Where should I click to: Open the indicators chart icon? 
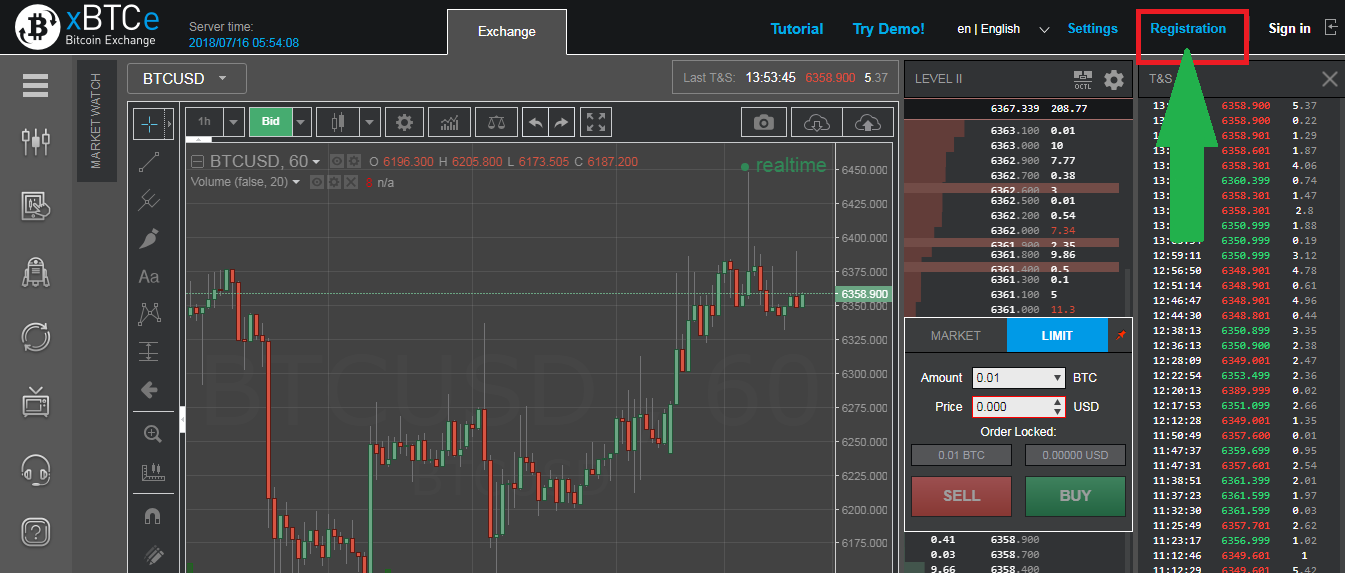coord(450,122)
